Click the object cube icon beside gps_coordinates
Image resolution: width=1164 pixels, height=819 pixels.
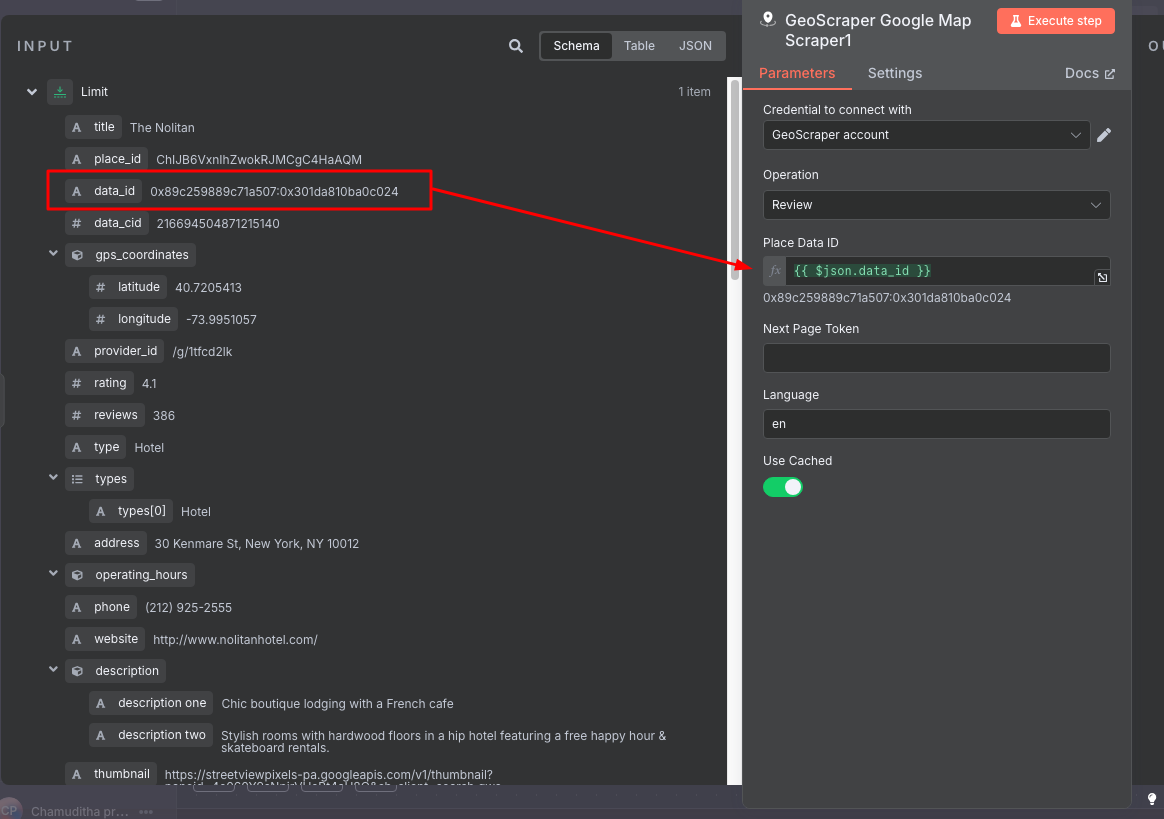77,255
